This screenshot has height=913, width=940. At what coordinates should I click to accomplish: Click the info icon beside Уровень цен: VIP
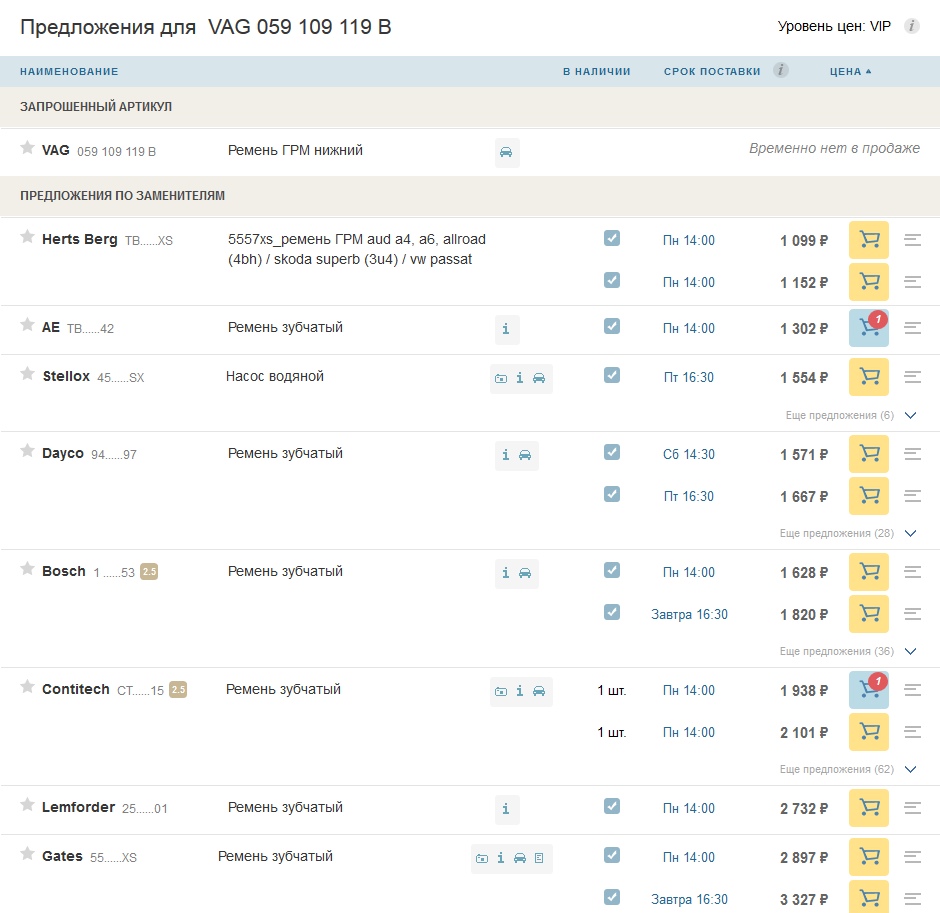911,26
